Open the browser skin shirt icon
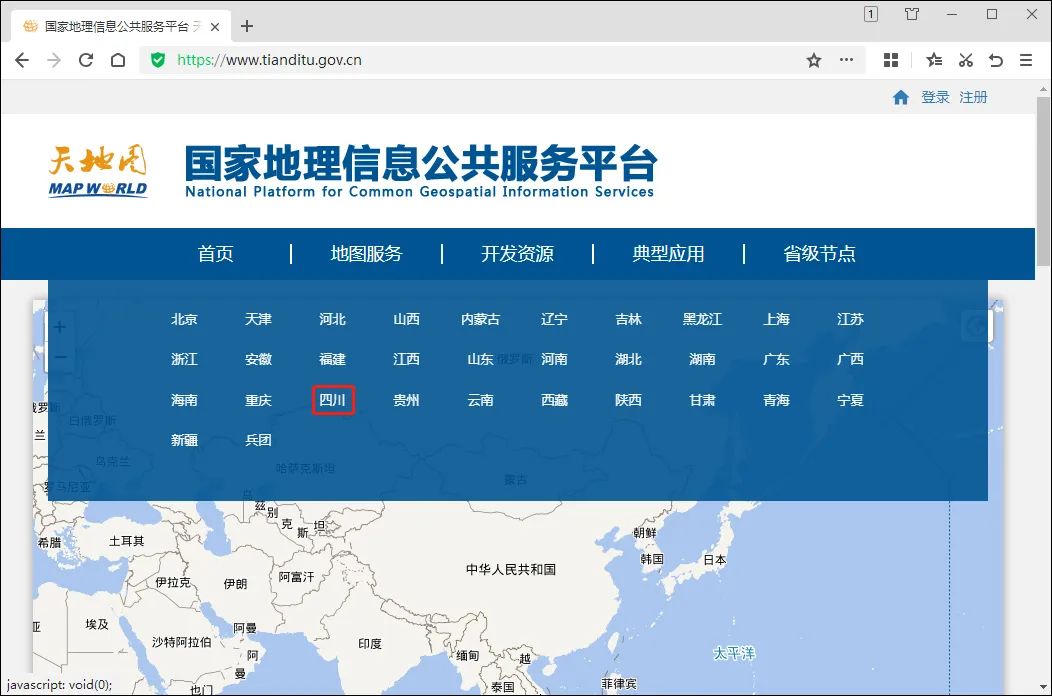The height and width of the screenshot is (696, 1052). click(x=912, y=14)
